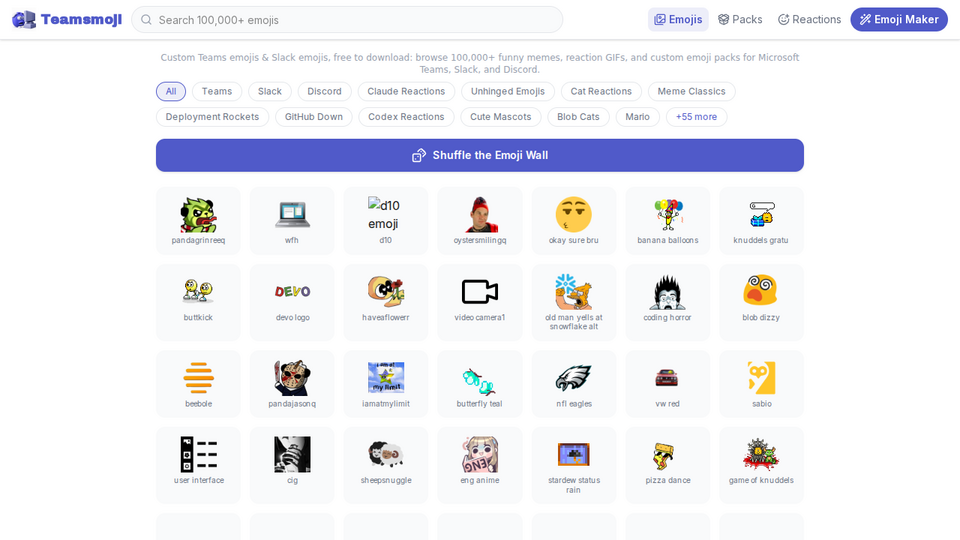Go to the Reactions tab
This screenshot has width=960, height=540.
pos(809,20)
